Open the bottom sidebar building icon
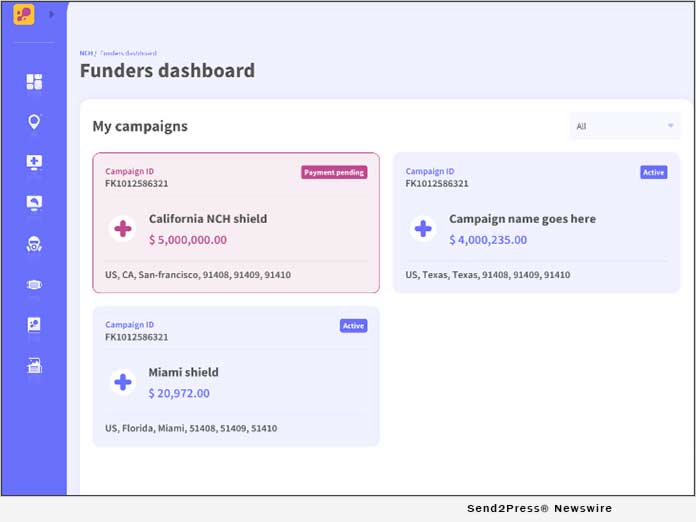Viewport: 696px width, 522px height. click(34, 365)
